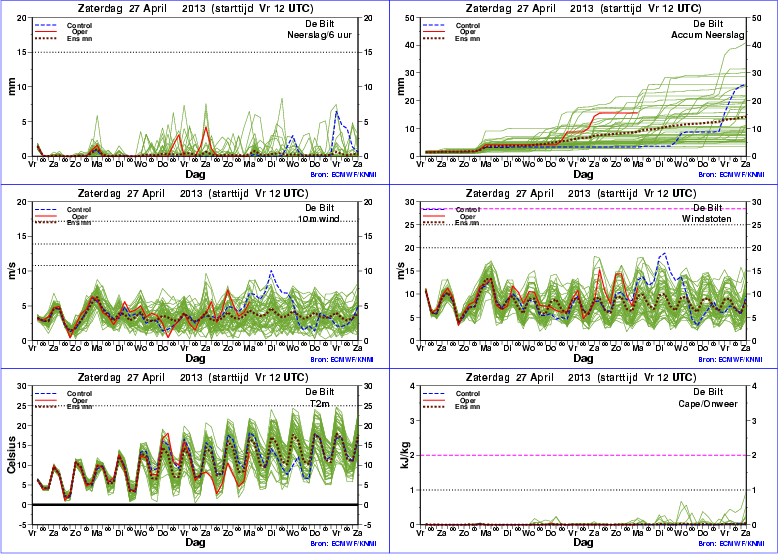Click the red Oper line sample in Accum Neerslag legend

[434, 31]
